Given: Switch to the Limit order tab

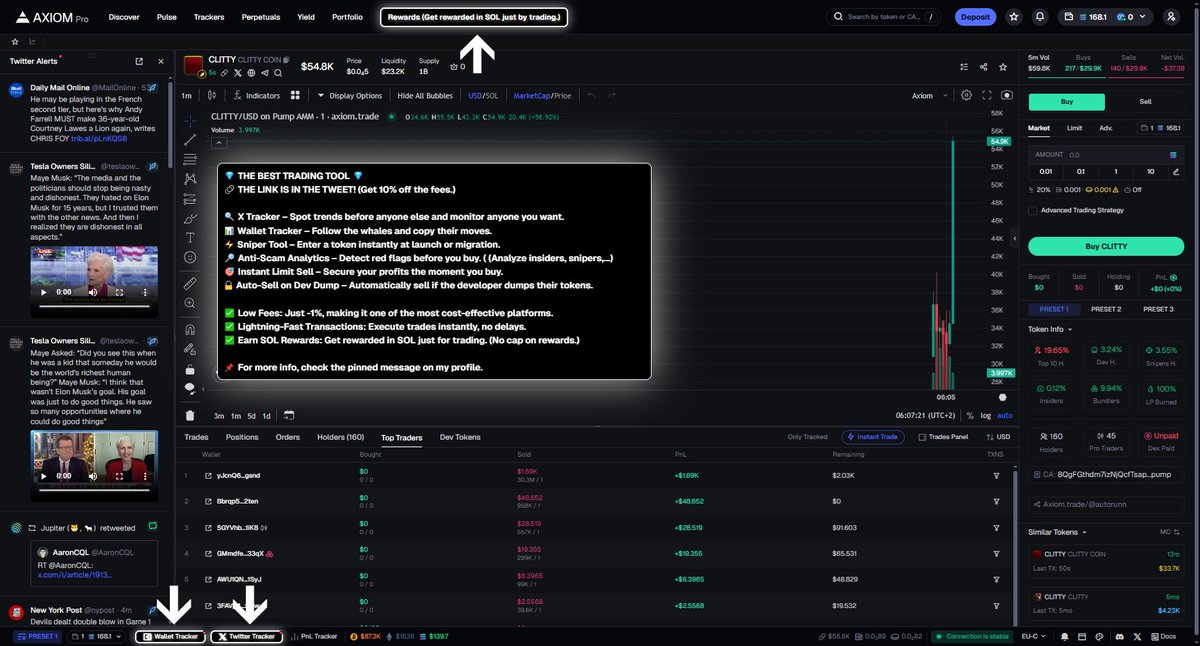Looking at the screenshot, I should (1074, 128).
